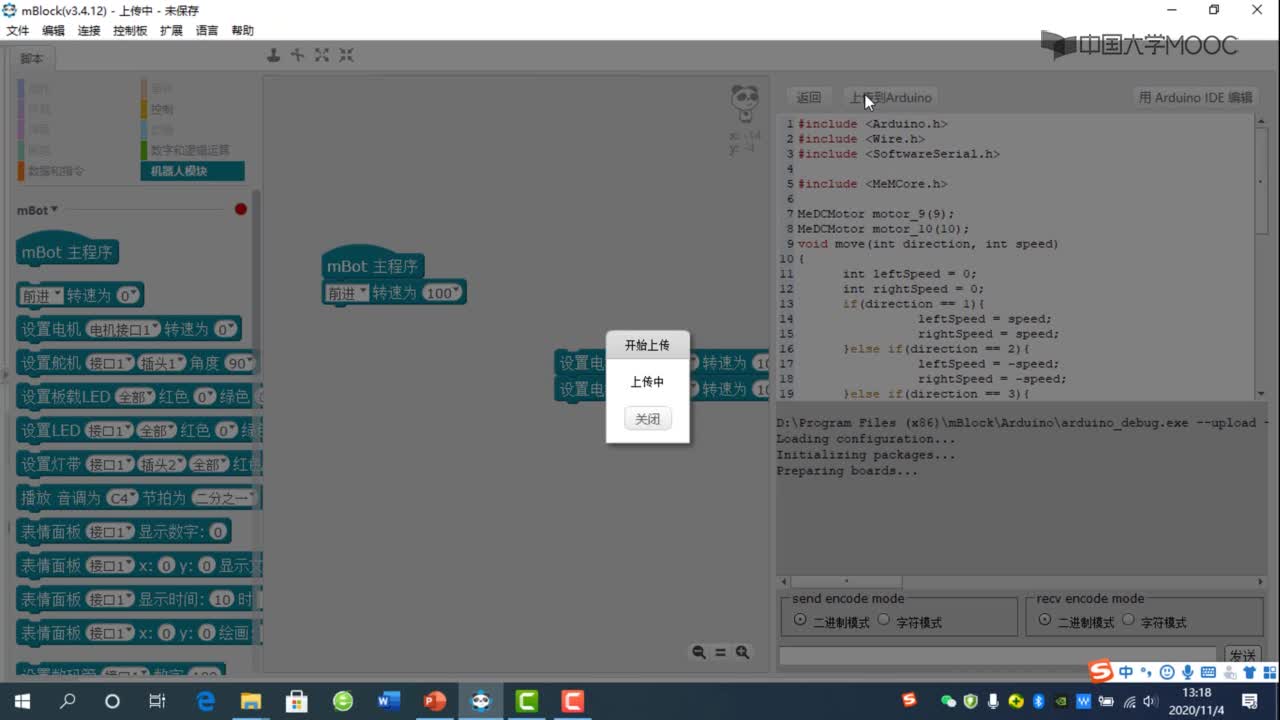Select the 数字和逻辑运算 block category

coord(190,150)
